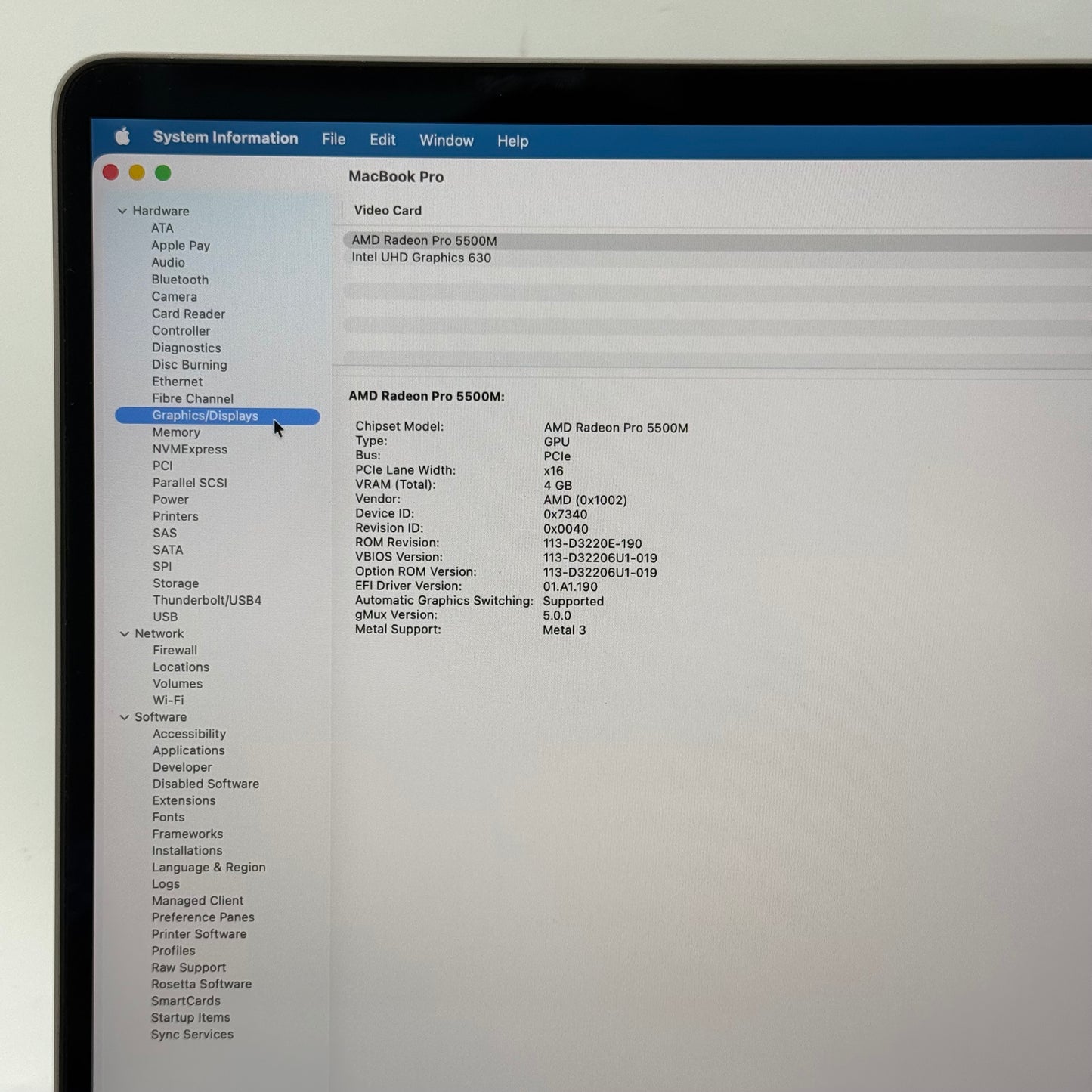Image resolution: width=1092 pixels, height=1092 pixels.
Task: Select Developer under Software
Action: (x=182, y=767)
